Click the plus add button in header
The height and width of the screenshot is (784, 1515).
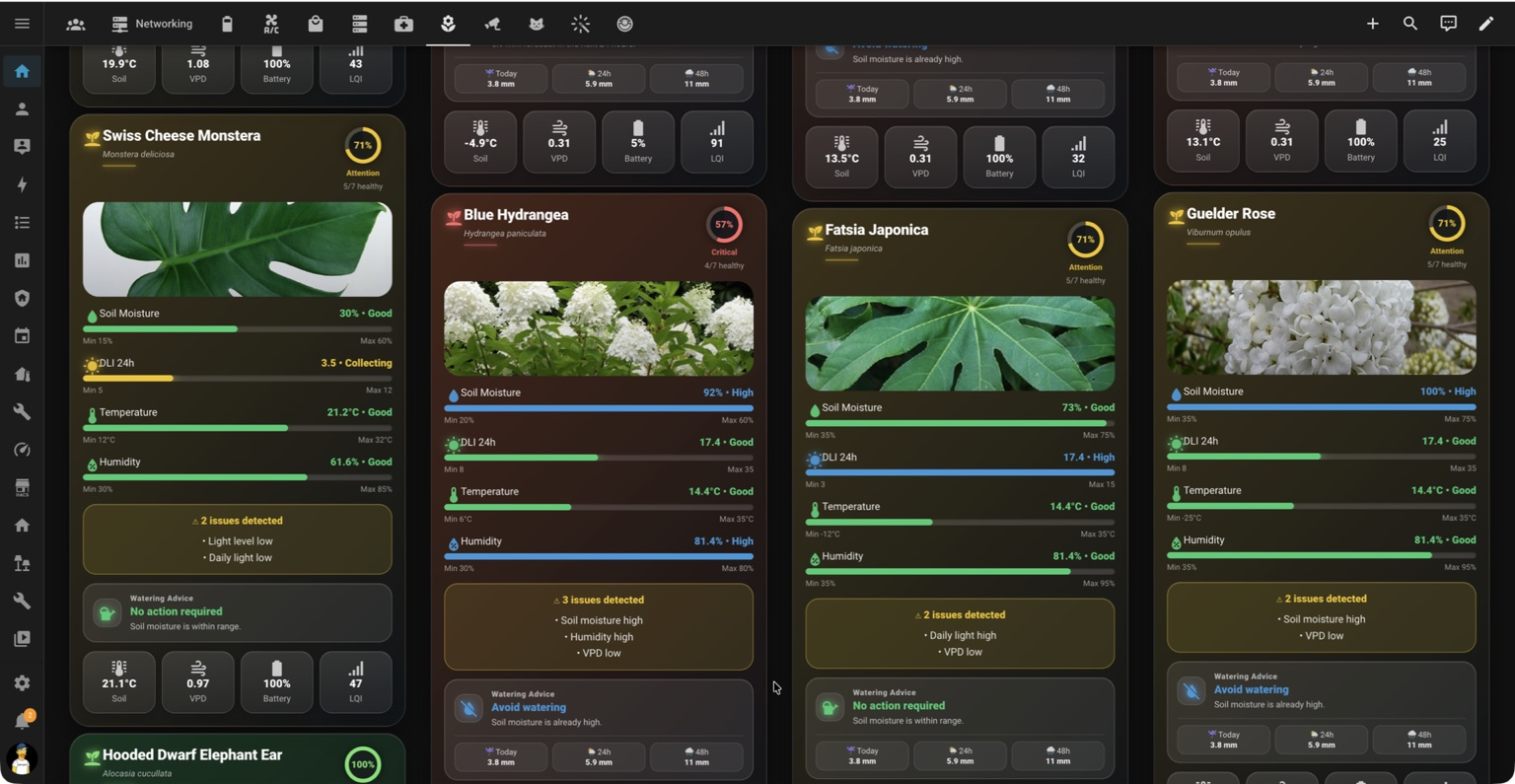(x=1372, y=24)
